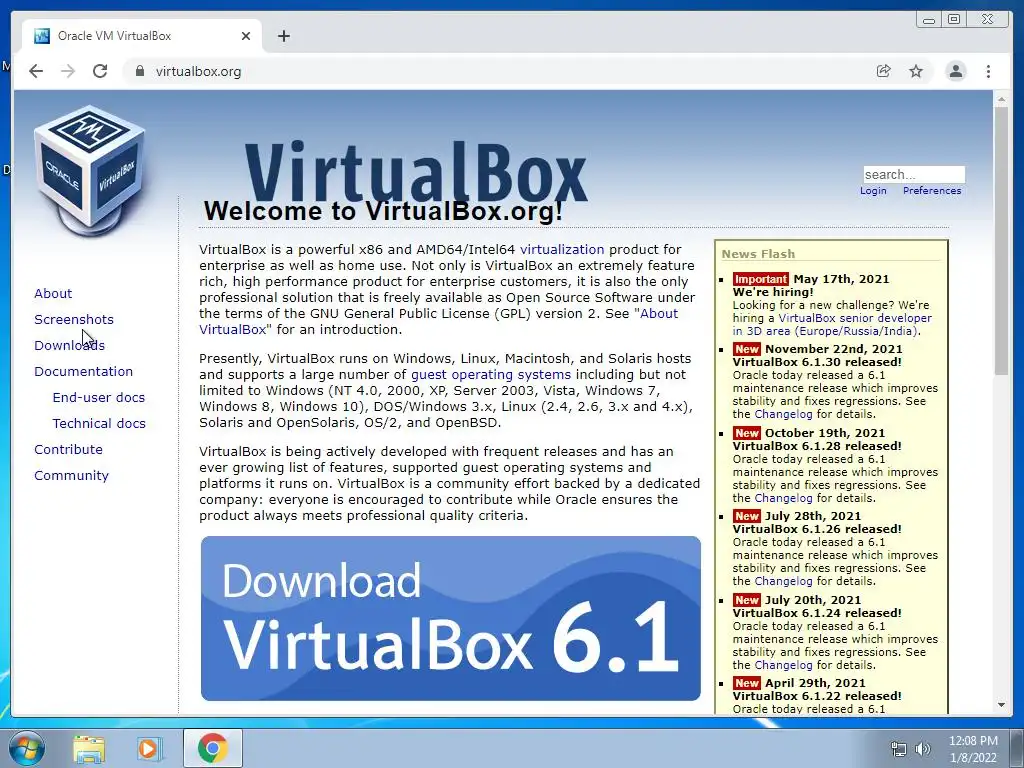Open End-user docs in the sidebar
This screenshot has width=1024, height=768.
(x=99, y=398)
